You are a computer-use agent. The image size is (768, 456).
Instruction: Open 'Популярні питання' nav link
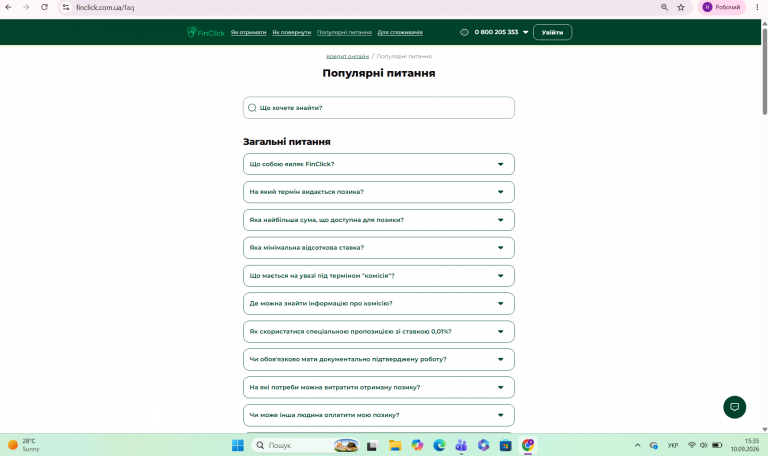(344, 32)
